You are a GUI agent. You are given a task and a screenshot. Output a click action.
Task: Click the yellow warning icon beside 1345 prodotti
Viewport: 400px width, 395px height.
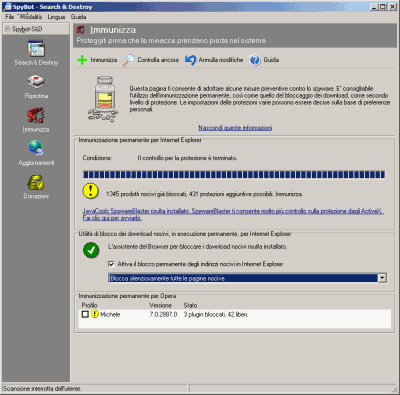pyautogui.click(x=90, y=191)
